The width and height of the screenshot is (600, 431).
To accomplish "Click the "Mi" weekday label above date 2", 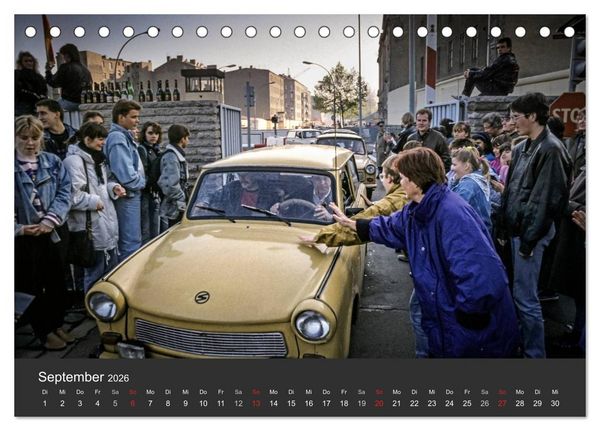I will (62, 392).
